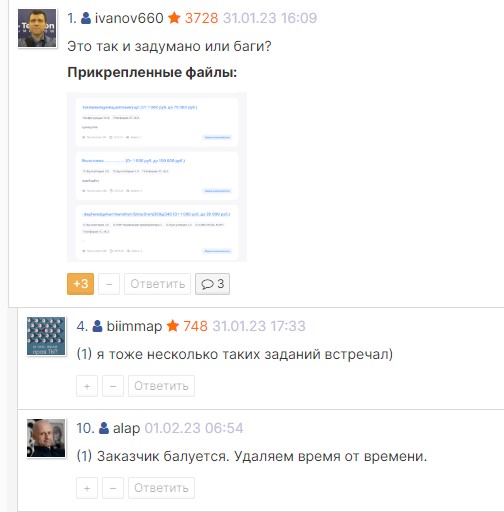Click the orange star next to 3728
Image resolution: width=504 pixels, height=512 pixels.
(174, 18)
